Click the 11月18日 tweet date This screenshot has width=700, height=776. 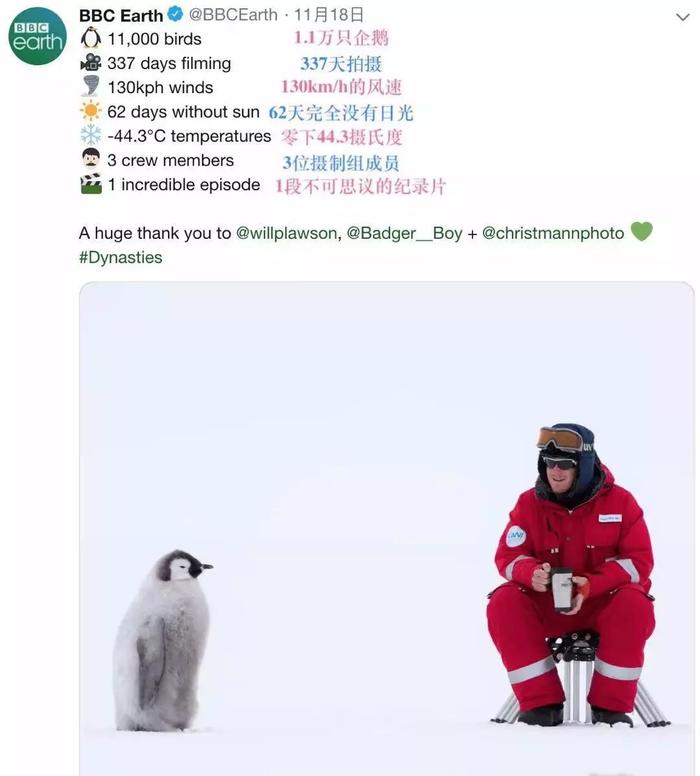(329, 15)
